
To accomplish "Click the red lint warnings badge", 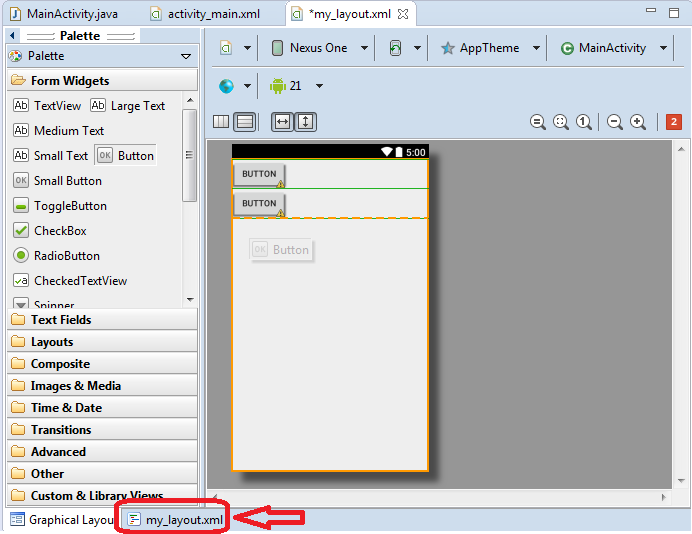I will click(674, 122).
